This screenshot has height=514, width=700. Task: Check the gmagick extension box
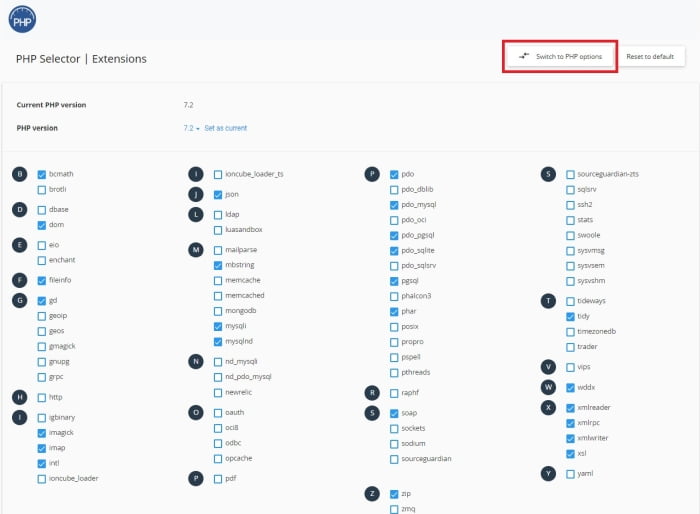click(x=42, y=347)
